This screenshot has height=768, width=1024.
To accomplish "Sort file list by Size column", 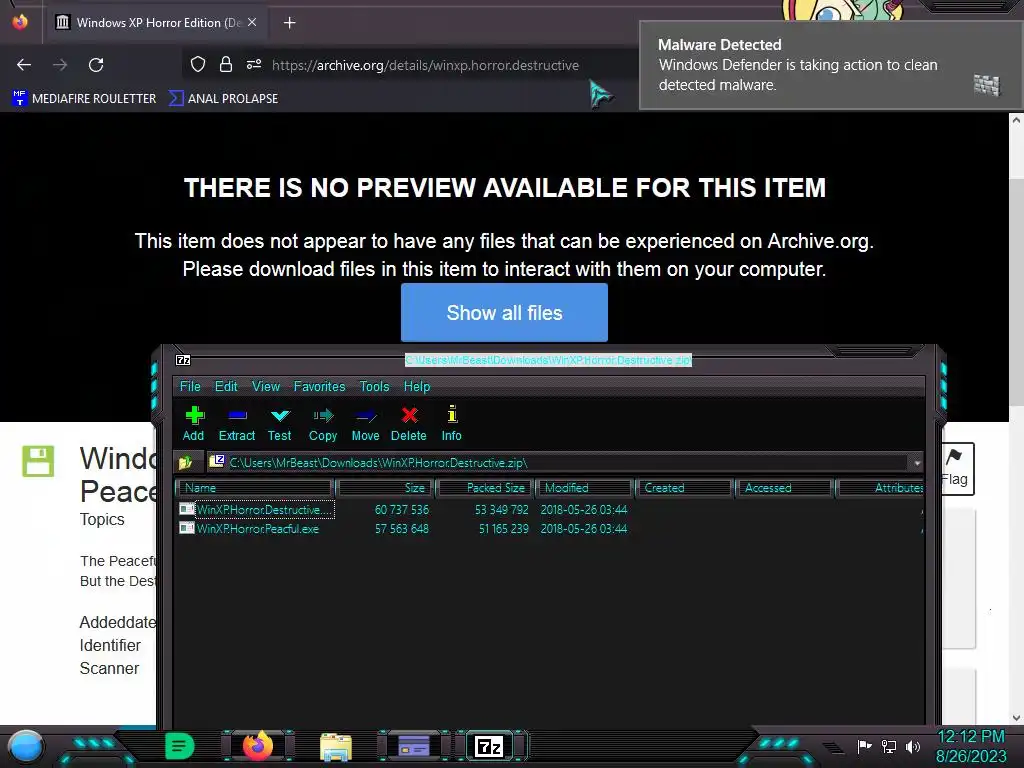I will click(x=385, y=488).
